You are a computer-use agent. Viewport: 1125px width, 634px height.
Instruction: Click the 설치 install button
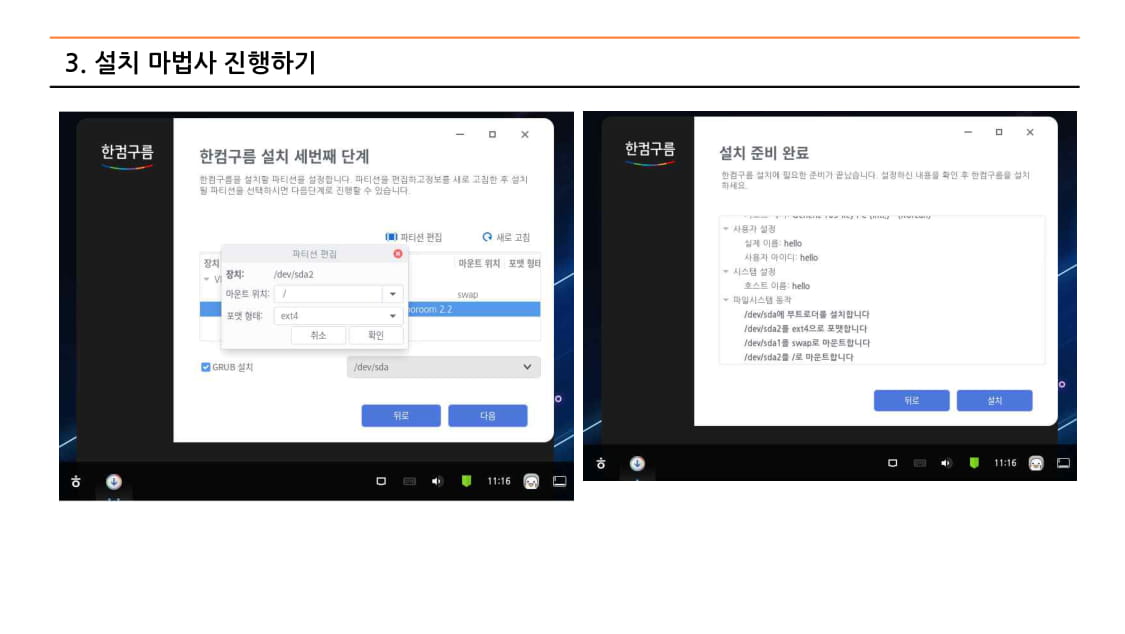coord(994,400)
